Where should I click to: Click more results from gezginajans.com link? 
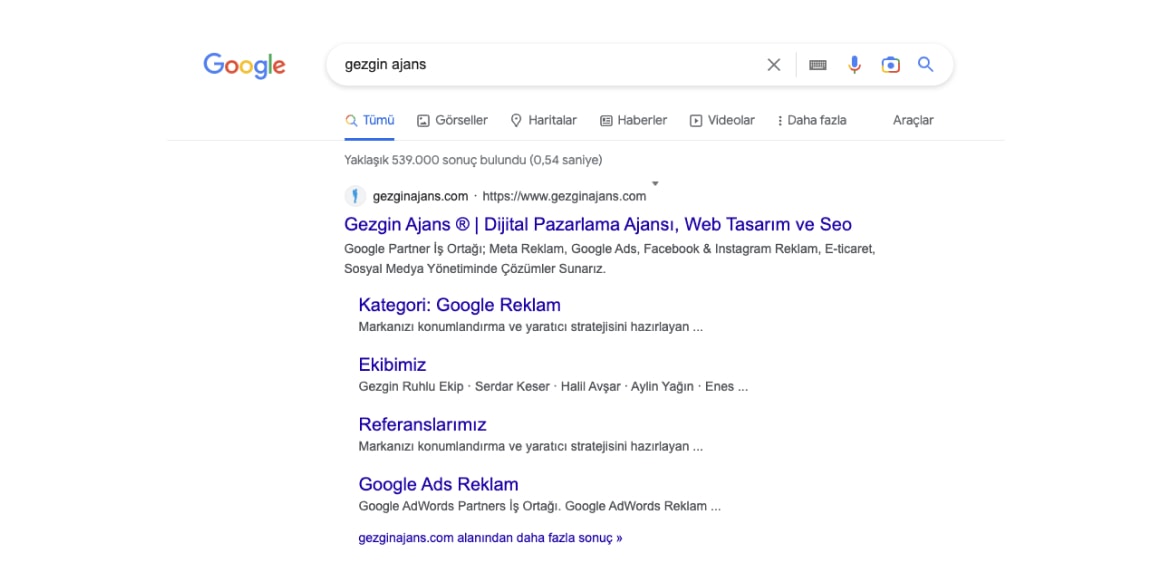click(x=490, y=537)
